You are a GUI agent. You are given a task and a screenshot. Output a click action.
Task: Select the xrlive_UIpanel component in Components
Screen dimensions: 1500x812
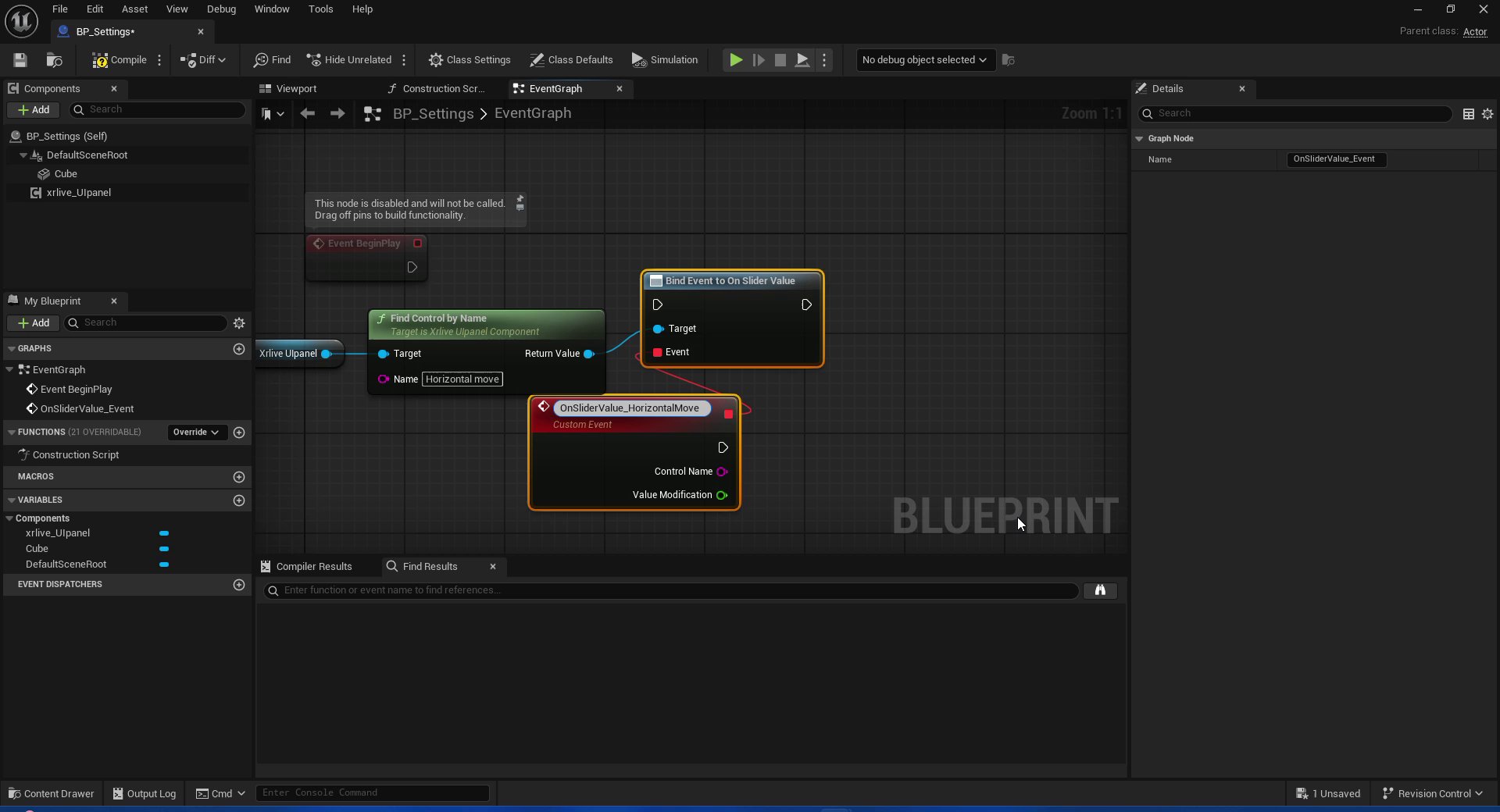[79, 193]
